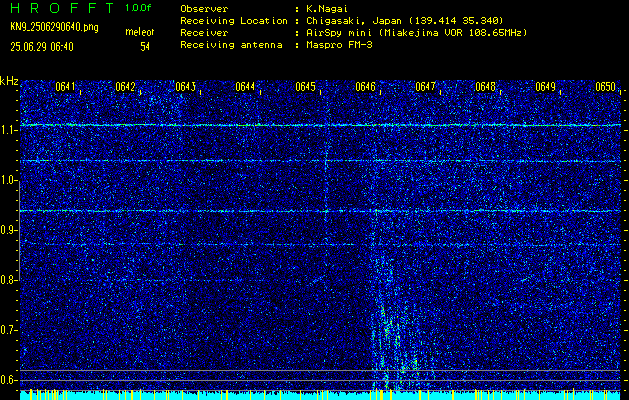The width and height of the screenshot is (629, 400).
Task: Click the cyan signal-level bar at bottom
Action: coord(320,395)
